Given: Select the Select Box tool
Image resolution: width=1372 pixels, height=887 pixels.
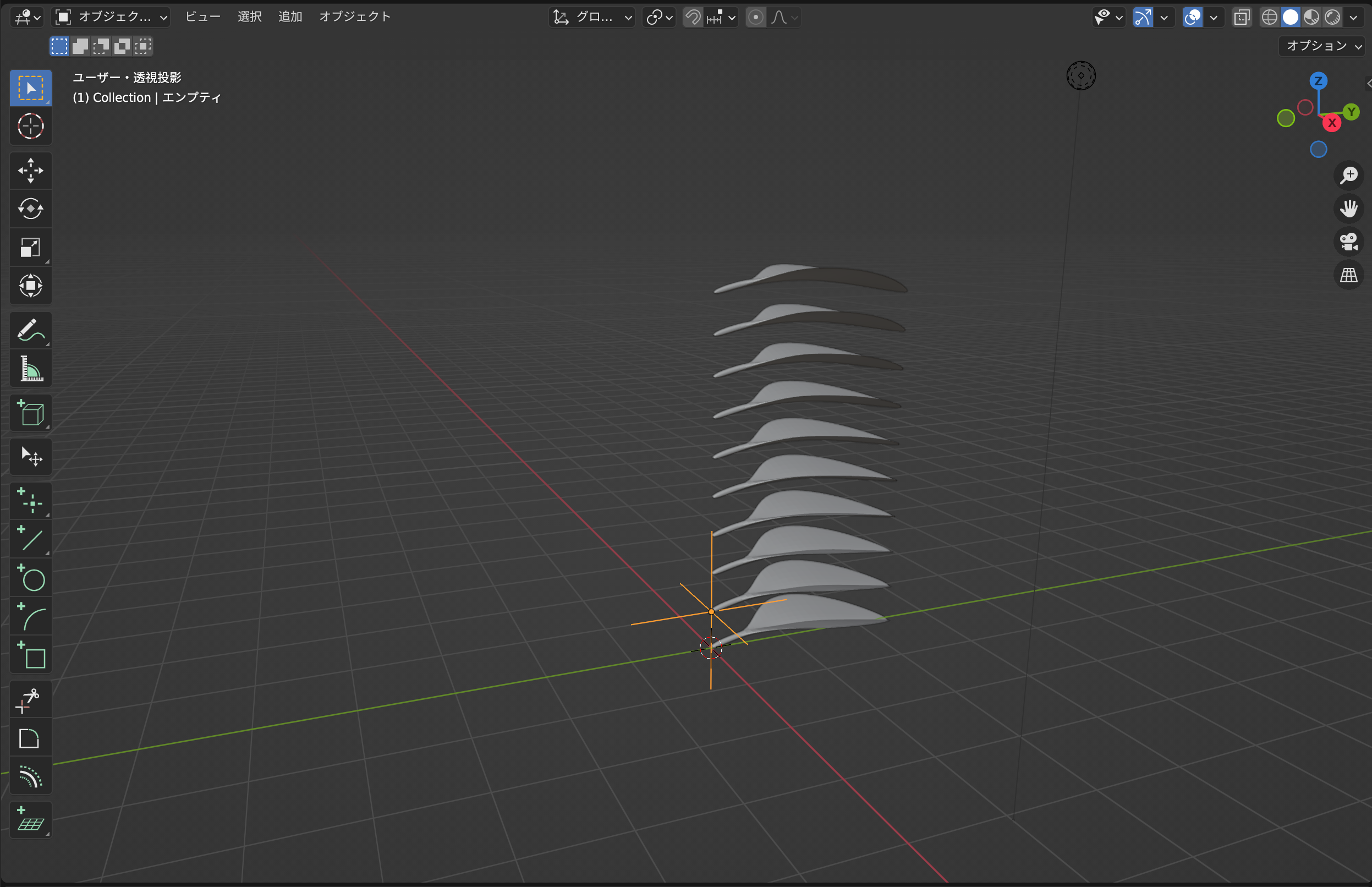Looking at the screenshot, I should coord(30,88).
